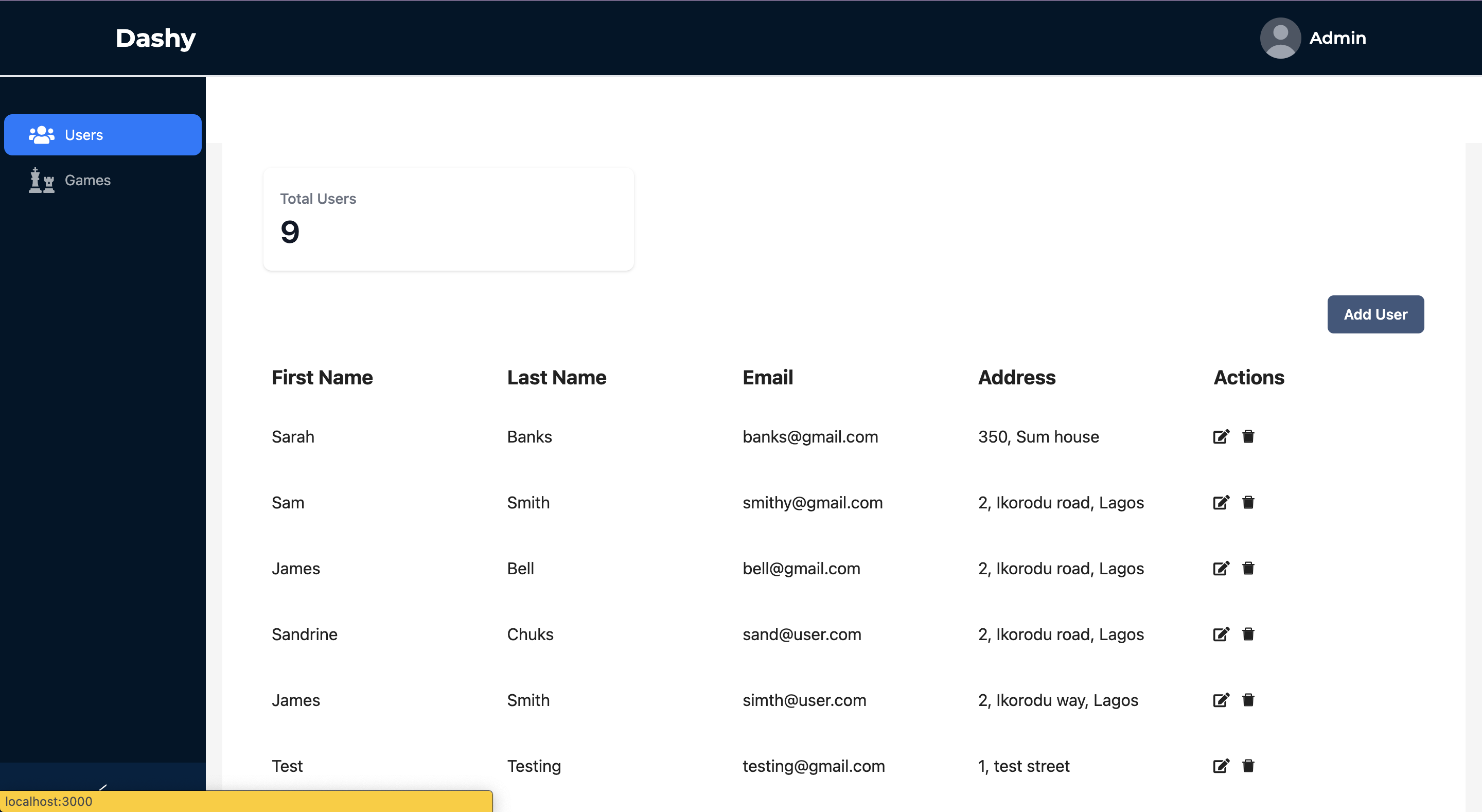1482x812 pixels.
Task: Click the Admin avatar image
Action: [1280, 38]
